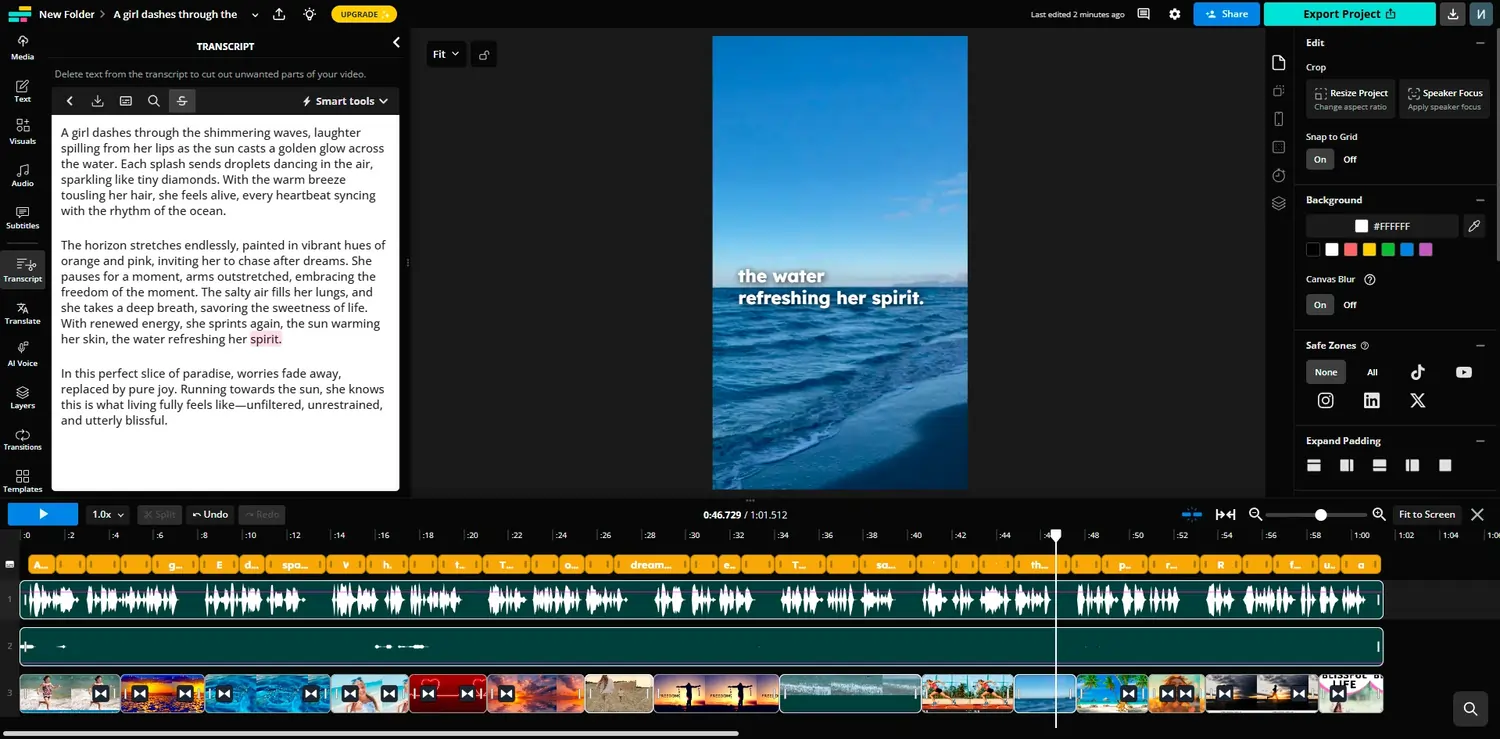The image size is (1500, 739).
Task: Click the upload share icon beside project title
Action: point(279,14)
